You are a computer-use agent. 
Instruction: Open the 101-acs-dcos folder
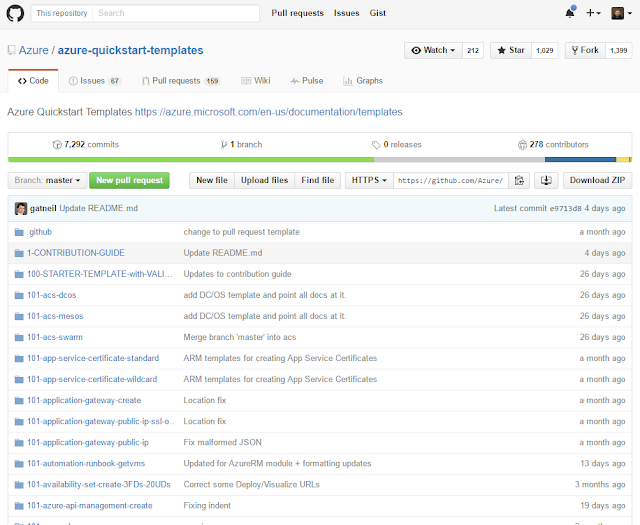52,295
